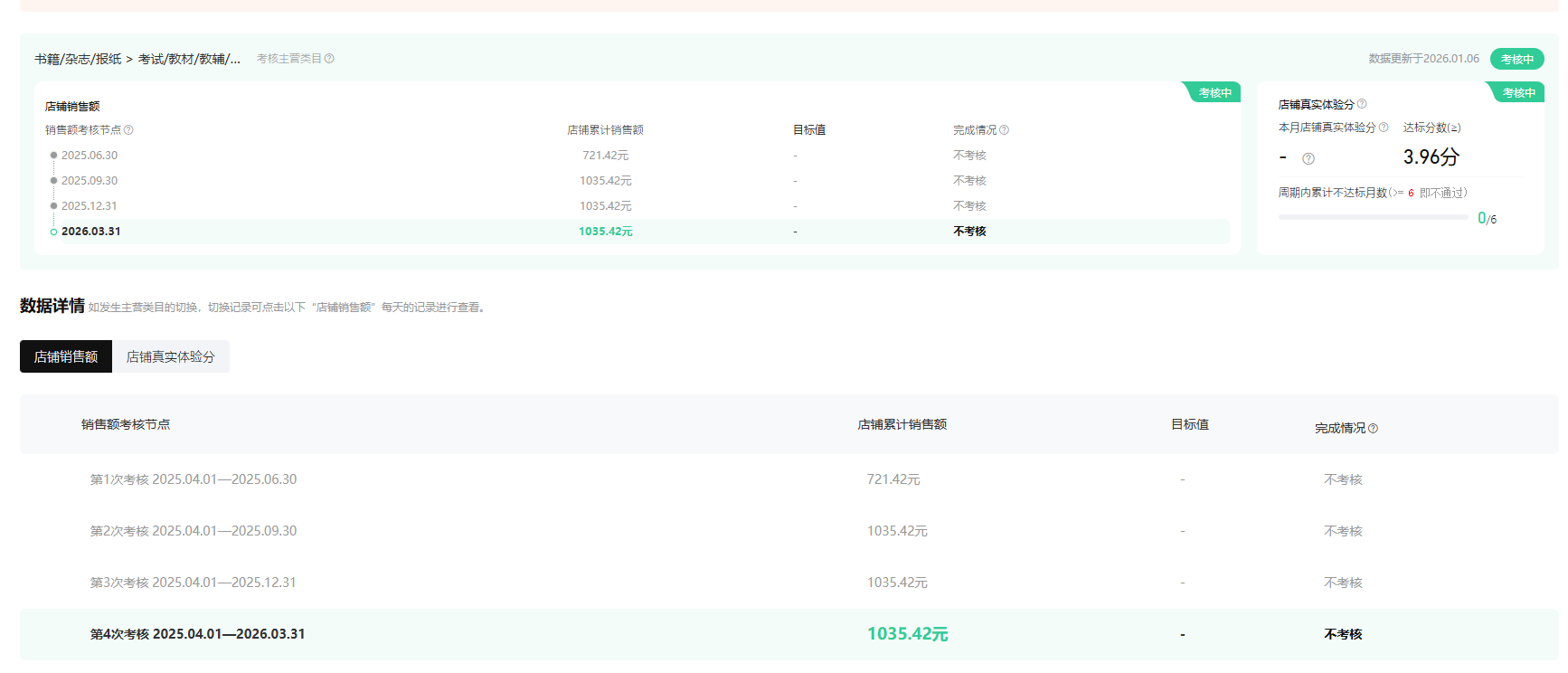
Task: Select the 2025.06.30 timeline node dot
Action: (53, 156)
